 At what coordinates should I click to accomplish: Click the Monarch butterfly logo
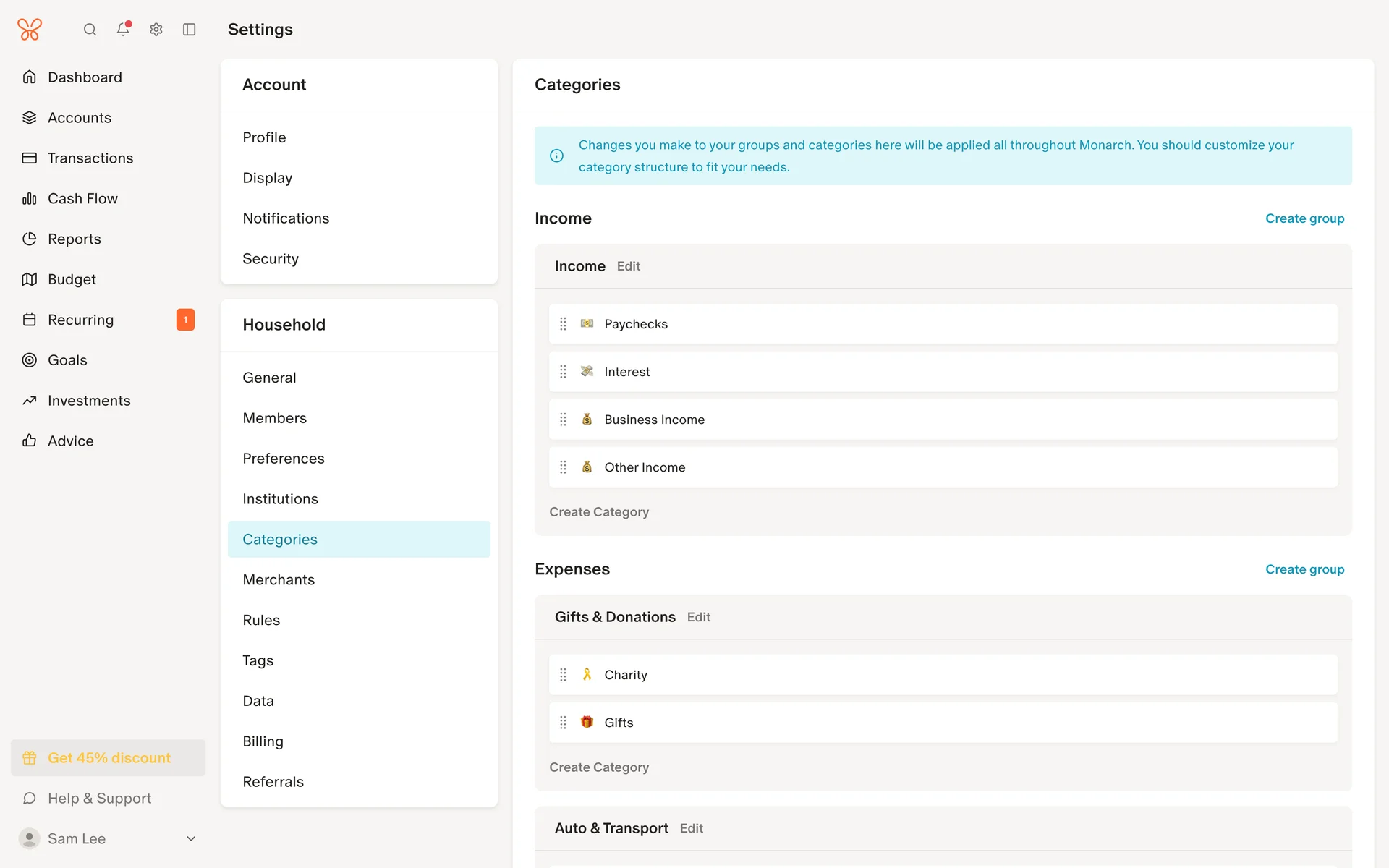30,30
